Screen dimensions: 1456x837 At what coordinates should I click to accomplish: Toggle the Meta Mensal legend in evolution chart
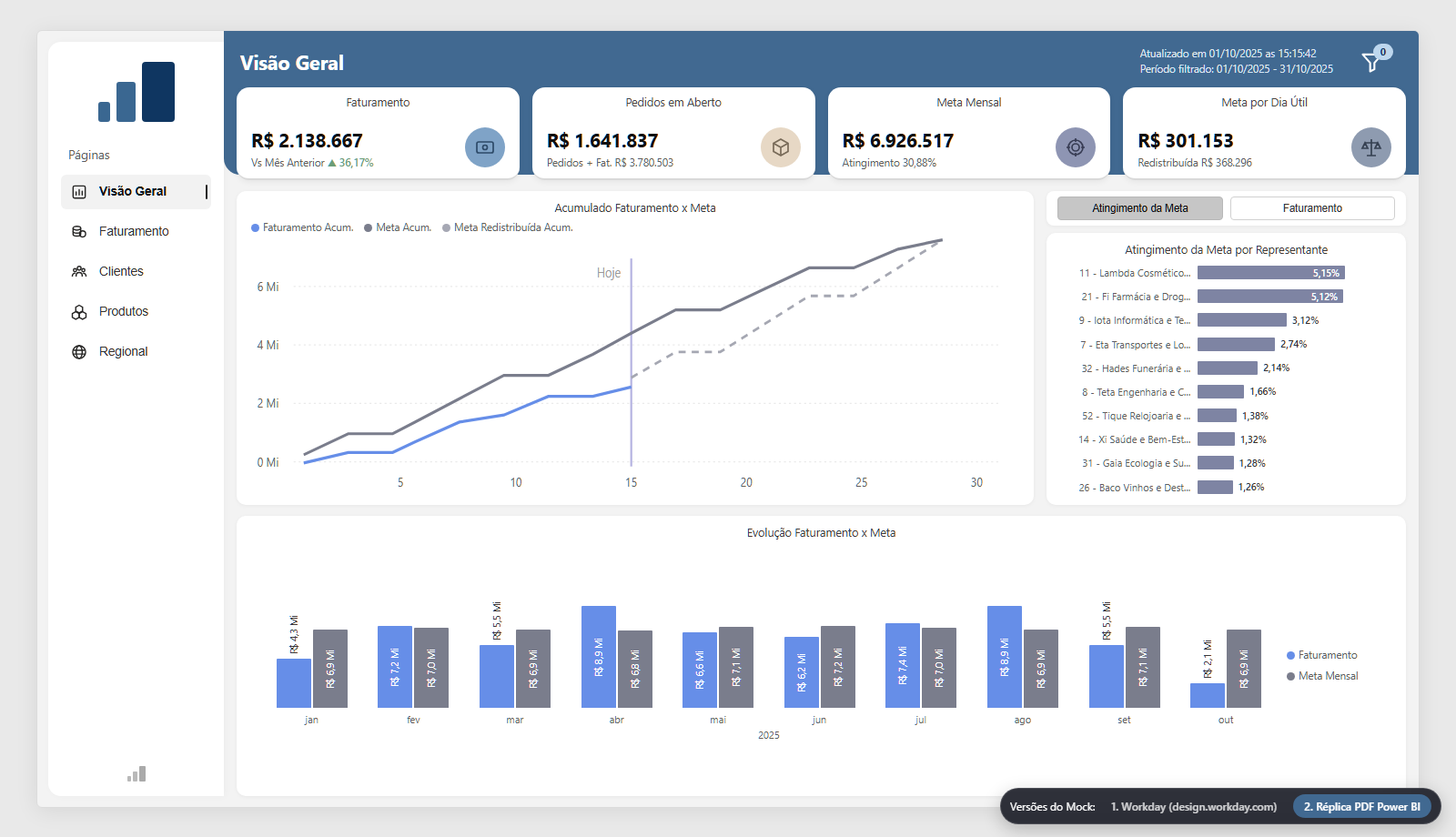1322,676
